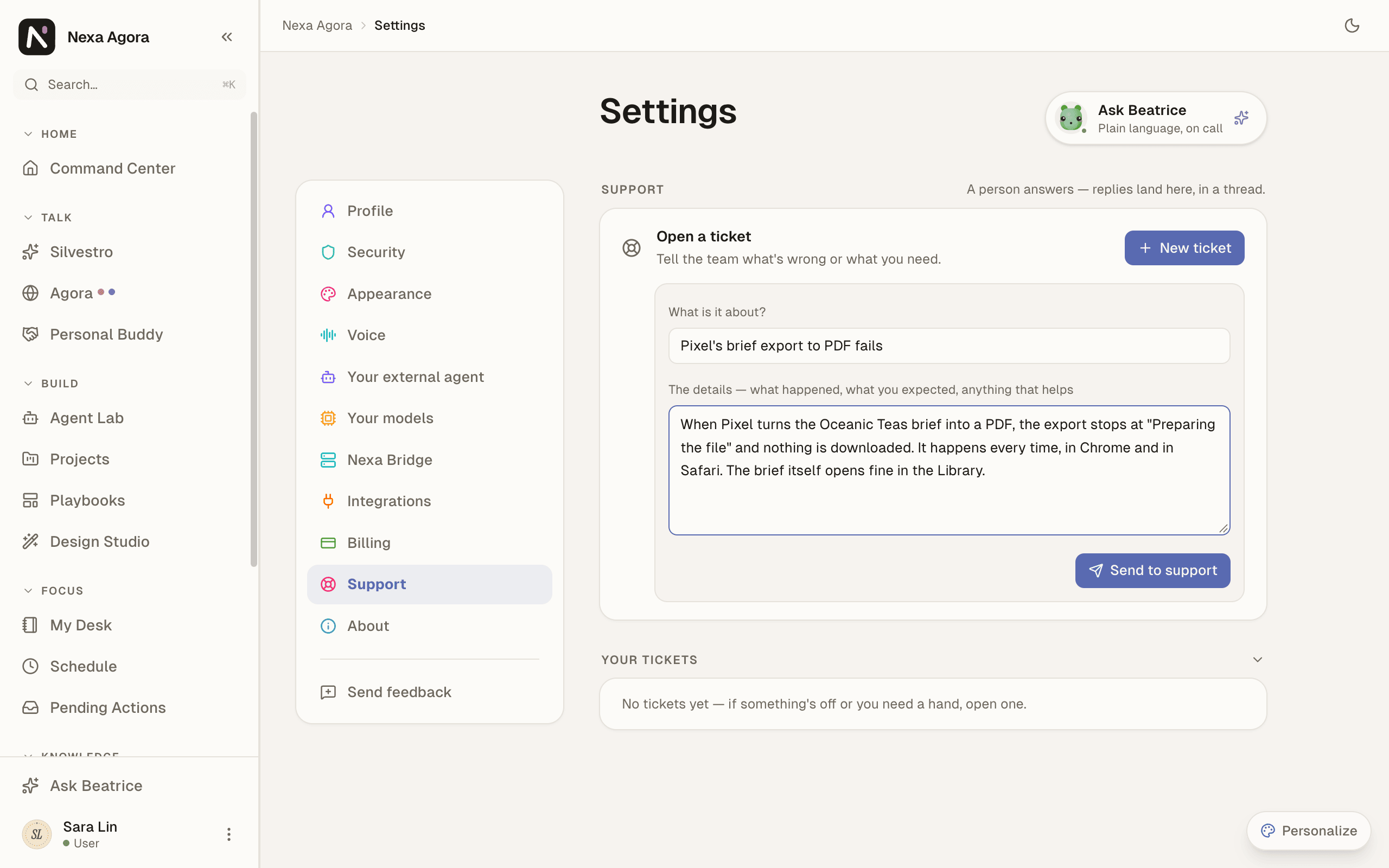Collapse the sidebar with the double chevron

227,37
